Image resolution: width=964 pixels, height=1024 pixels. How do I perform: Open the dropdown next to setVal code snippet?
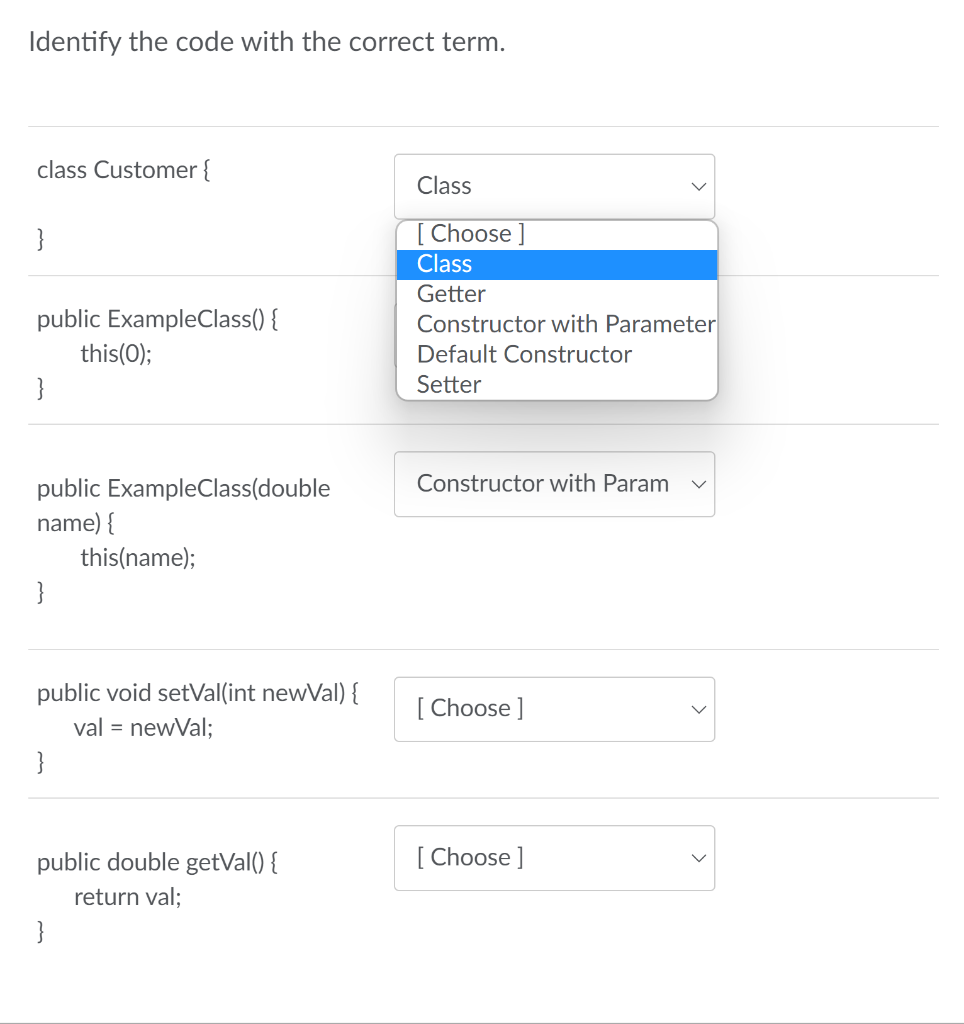pos(554,709)
